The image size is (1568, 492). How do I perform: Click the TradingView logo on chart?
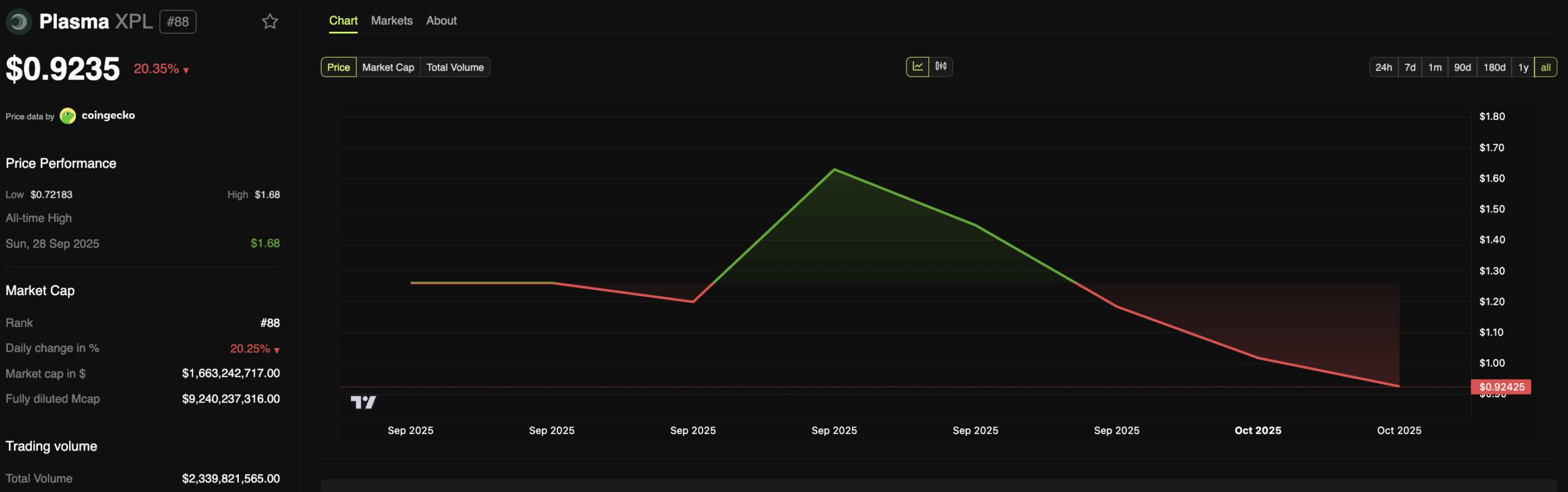363,402
